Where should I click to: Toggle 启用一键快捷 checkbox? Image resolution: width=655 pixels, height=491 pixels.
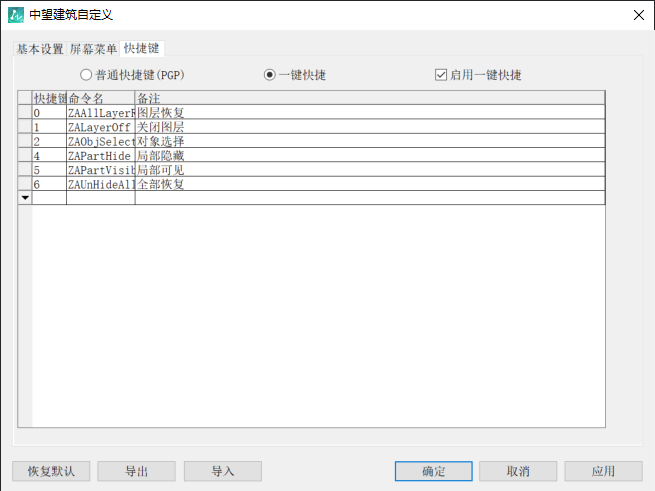(x=441, y=75)
